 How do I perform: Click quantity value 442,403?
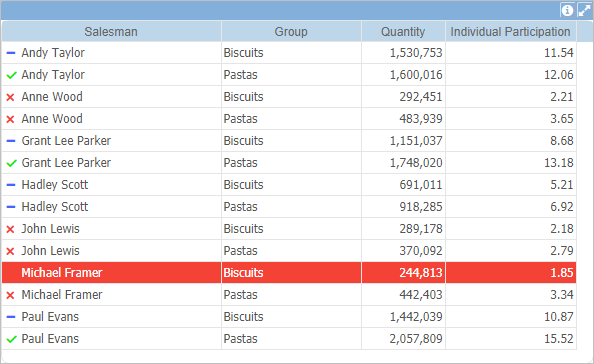421,294
